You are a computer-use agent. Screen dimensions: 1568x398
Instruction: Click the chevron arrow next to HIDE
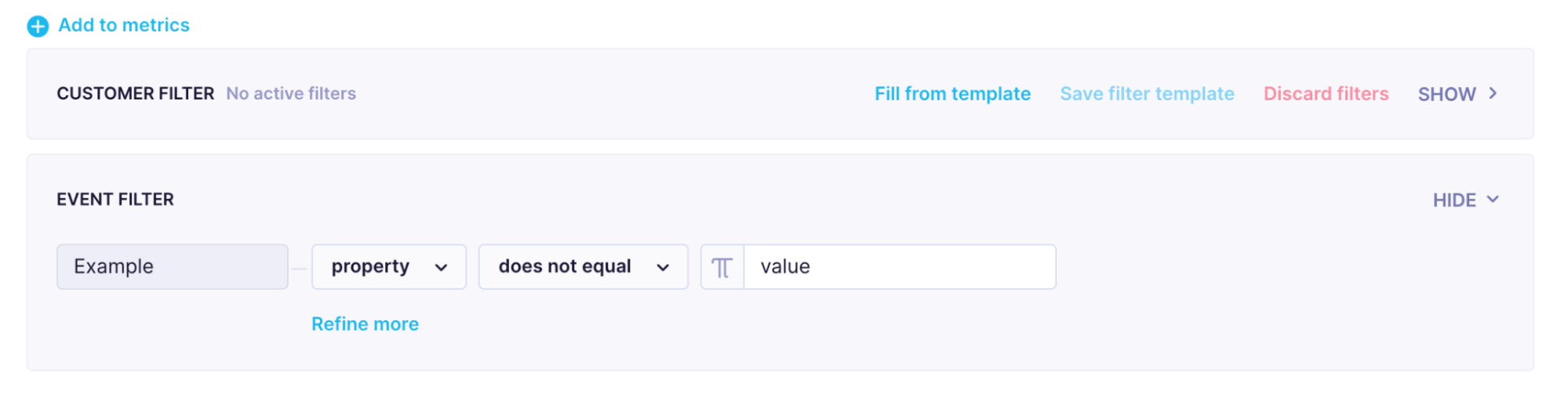click(x=1493, y=199)
